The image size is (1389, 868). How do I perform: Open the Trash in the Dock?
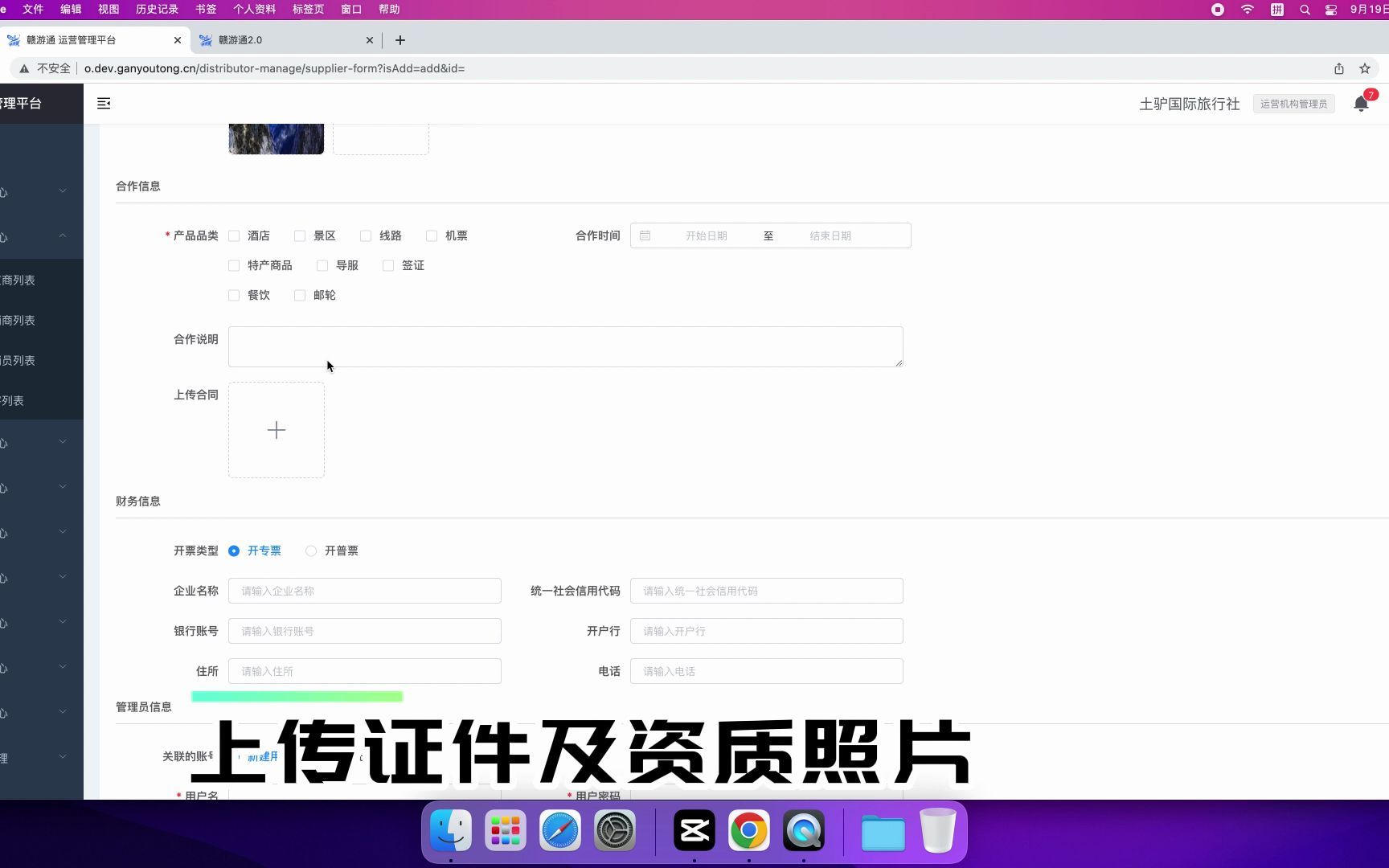click(938, 830)
